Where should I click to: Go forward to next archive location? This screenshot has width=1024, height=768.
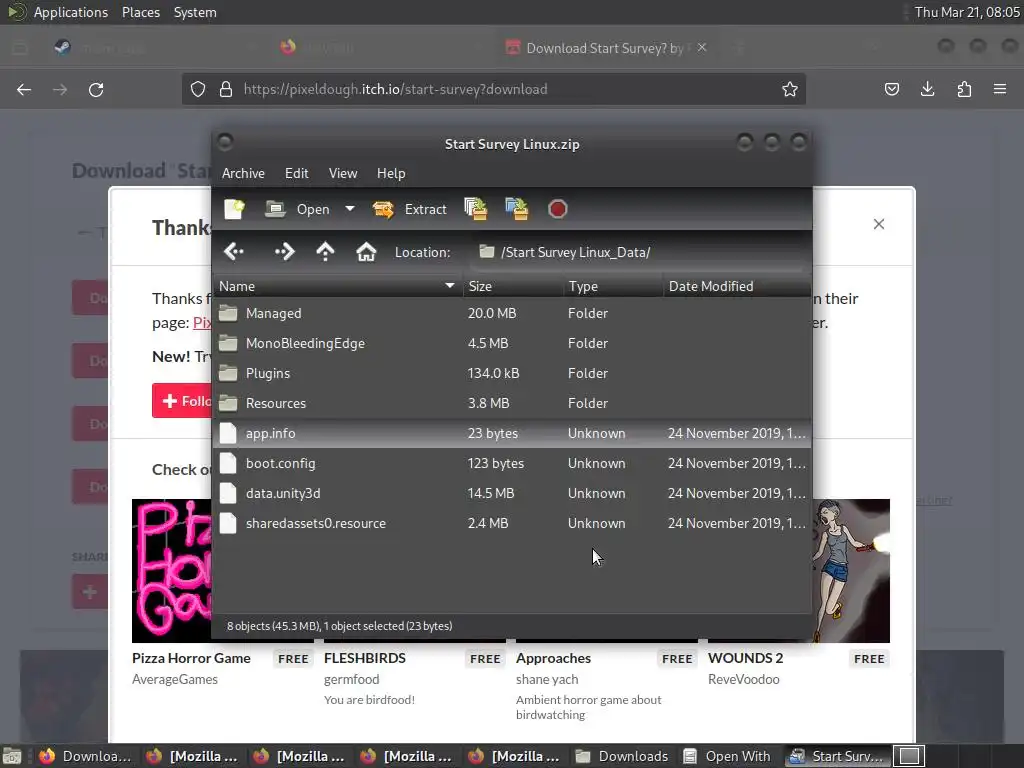coord(285,251)
